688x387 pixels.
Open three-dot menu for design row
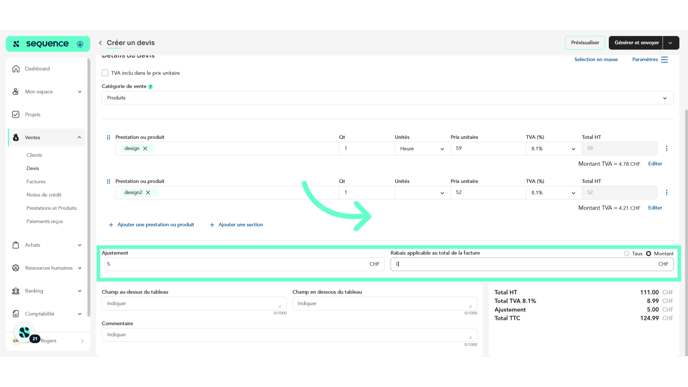[x=666, y=149]
